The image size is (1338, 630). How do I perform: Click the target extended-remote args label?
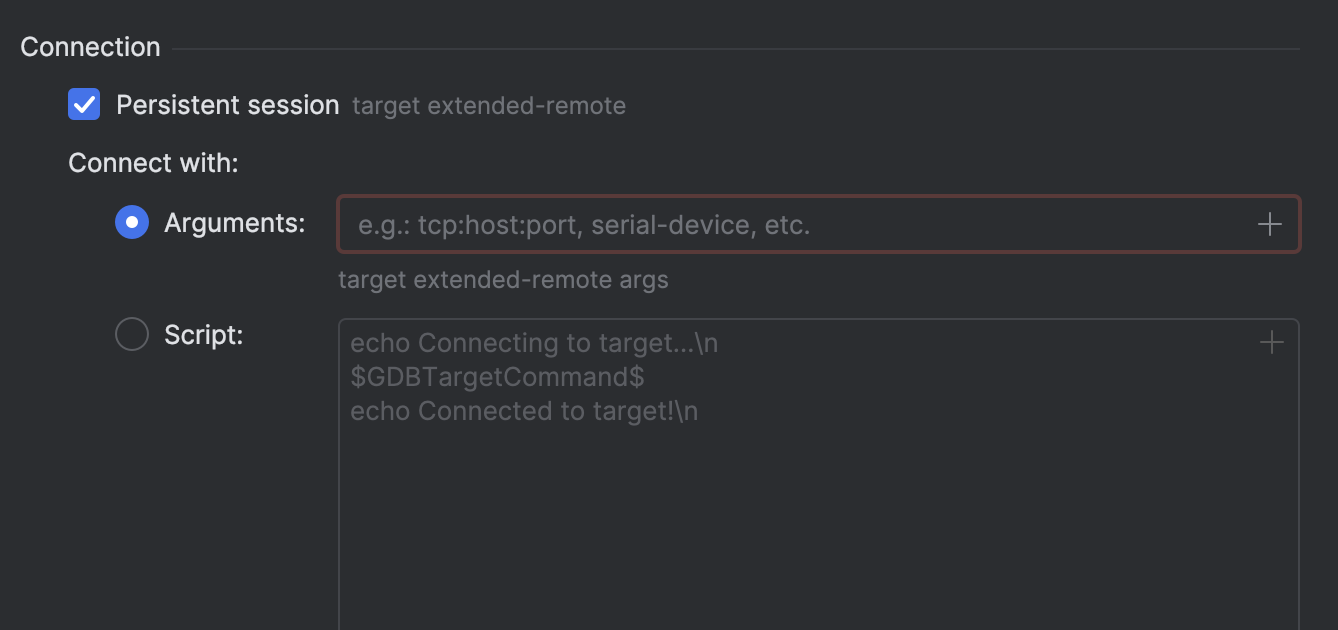click(502, 279)
